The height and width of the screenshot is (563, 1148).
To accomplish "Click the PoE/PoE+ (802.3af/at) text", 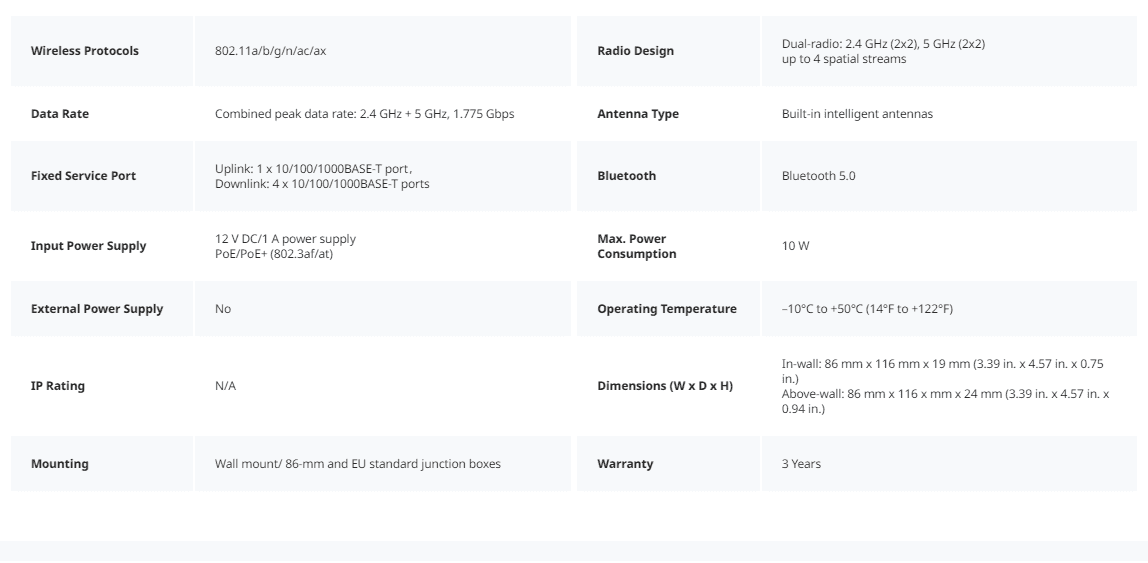I will 274,253.
